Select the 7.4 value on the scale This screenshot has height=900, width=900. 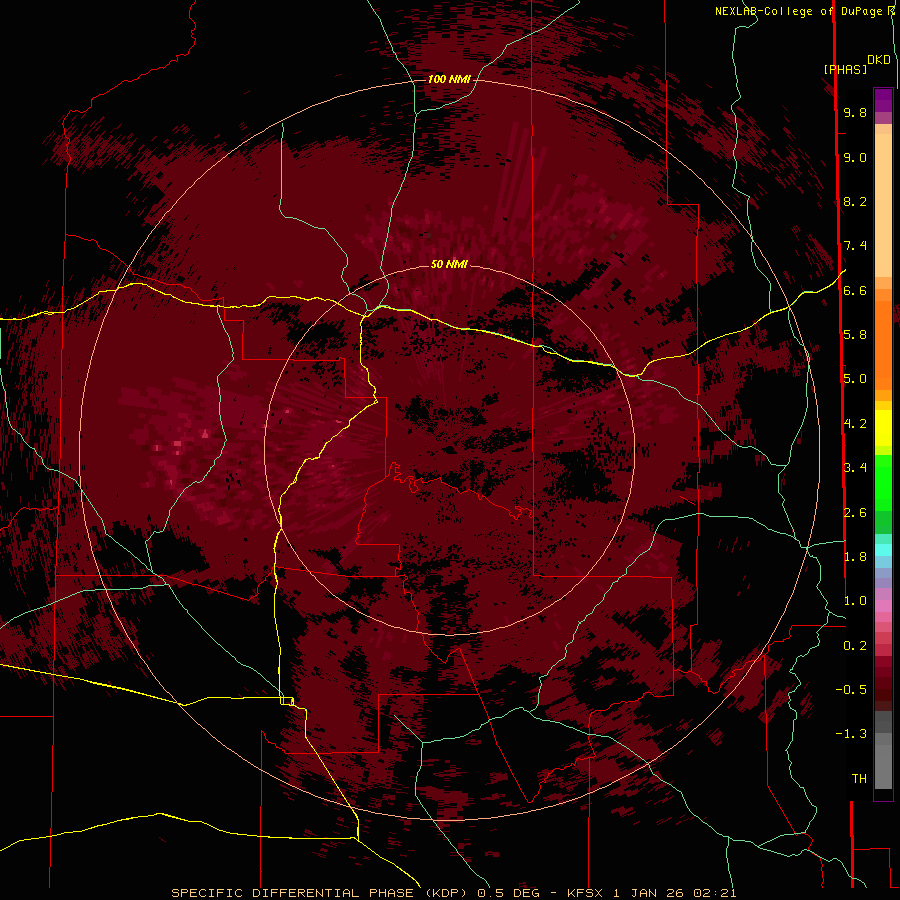click(855, 246)
